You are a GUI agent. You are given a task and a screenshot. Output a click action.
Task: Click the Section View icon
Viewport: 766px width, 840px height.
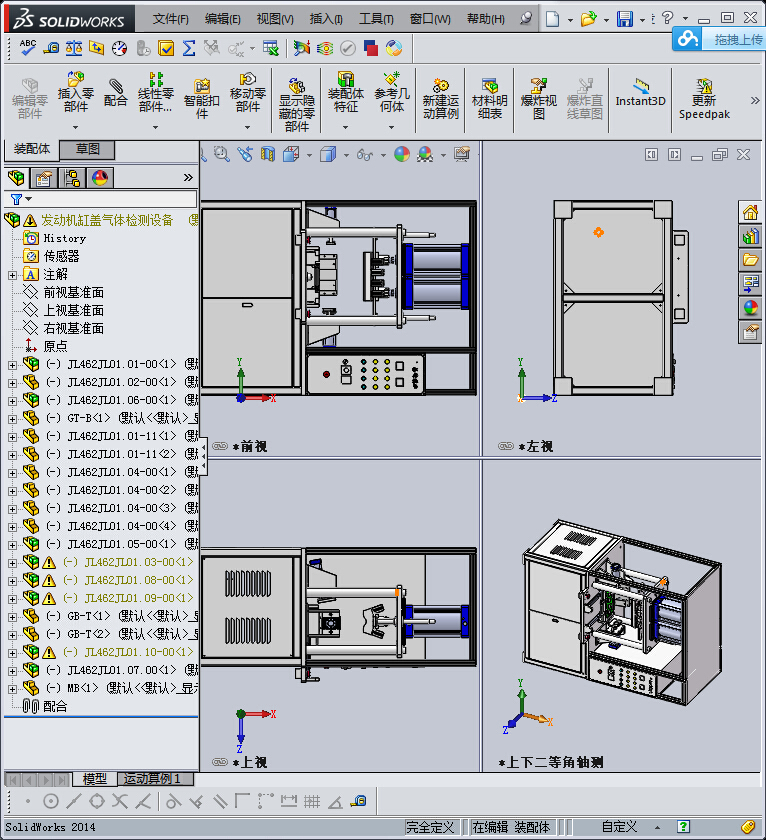pos(268,155)
